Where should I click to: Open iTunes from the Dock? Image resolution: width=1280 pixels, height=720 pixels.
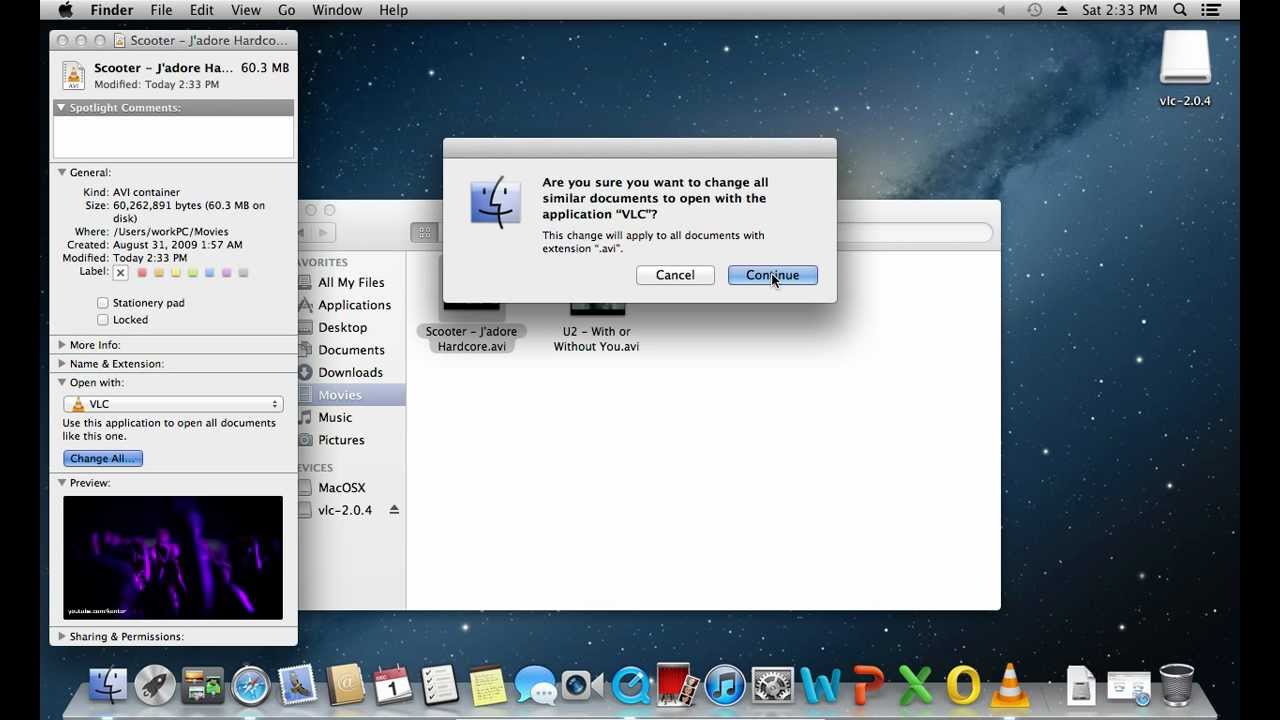pos(725,686)
